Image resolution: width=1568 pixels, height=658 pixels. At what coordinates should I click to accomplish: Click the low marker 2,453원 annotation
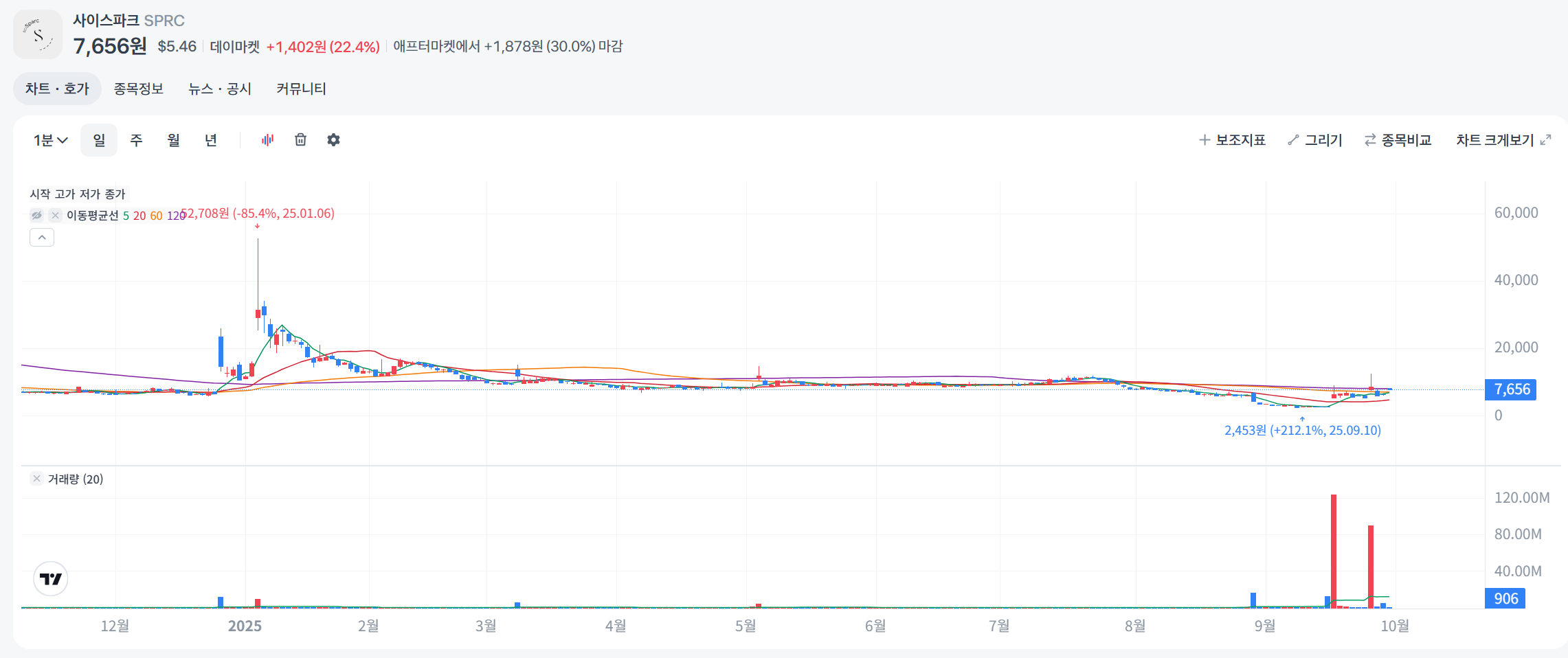[x=1302, y=430]
